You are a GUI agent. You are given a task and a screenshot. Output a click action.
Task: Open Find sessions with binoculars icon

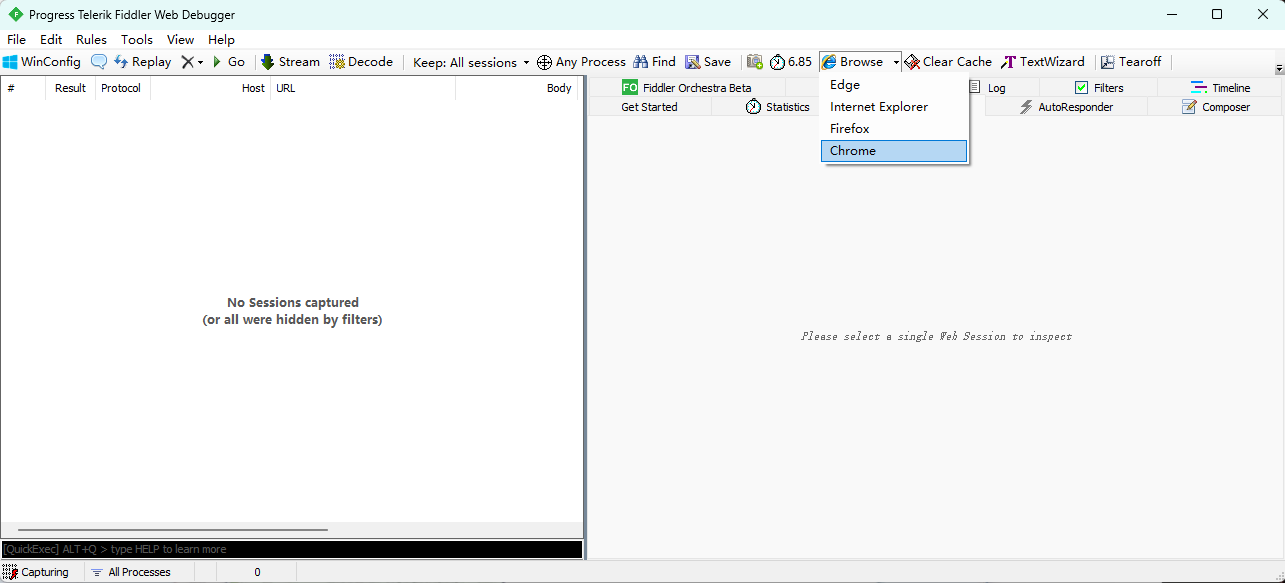pos(654,62)
